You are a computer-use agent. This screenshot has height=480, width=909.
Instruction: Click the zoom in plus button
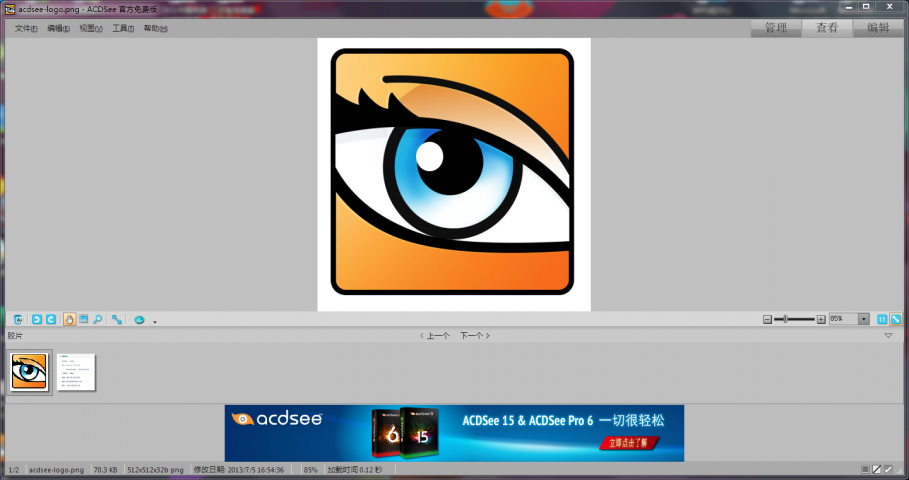(821, 319)
